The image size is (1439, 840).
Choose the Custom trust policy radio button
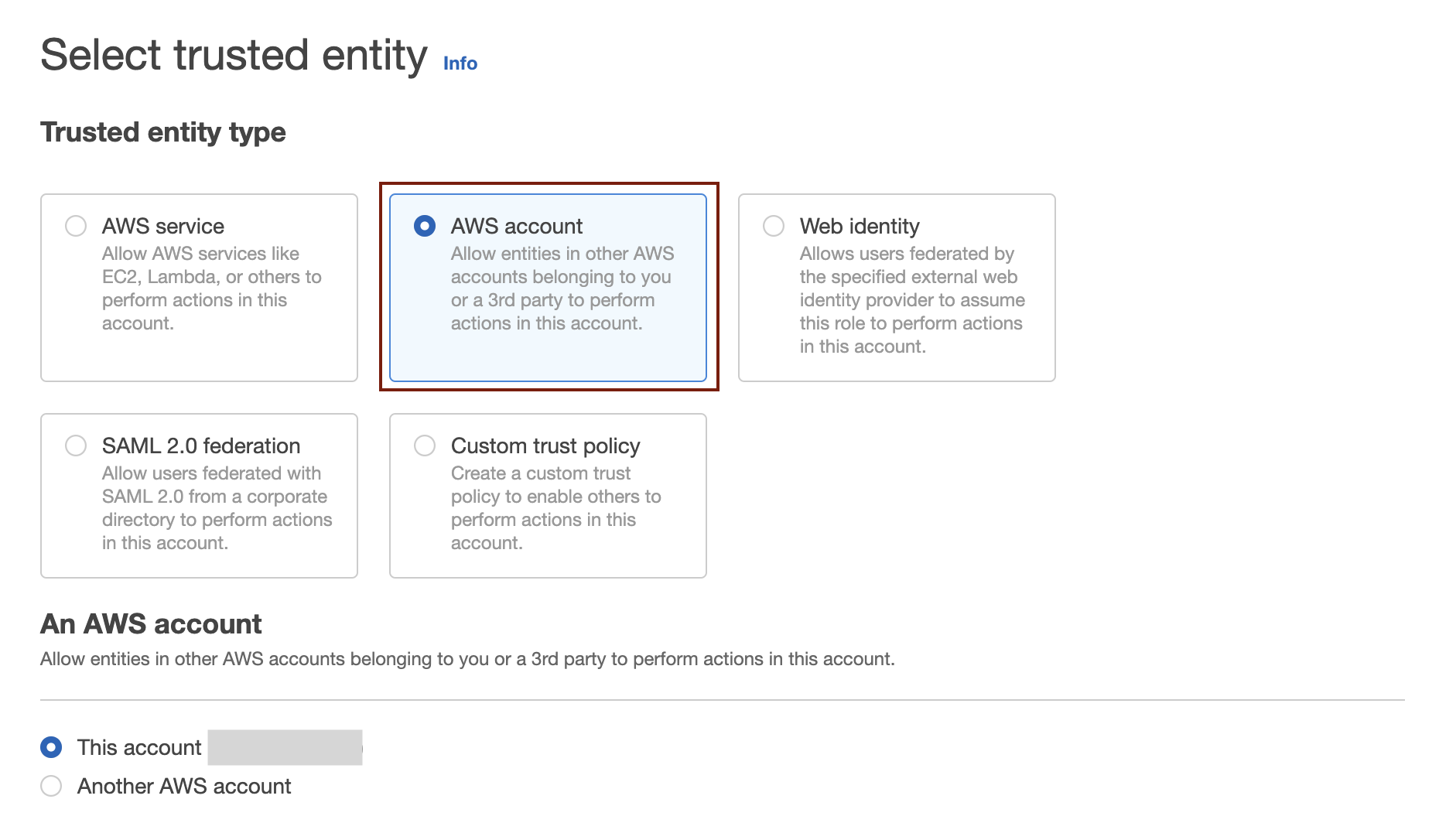[x=425, y=446]
